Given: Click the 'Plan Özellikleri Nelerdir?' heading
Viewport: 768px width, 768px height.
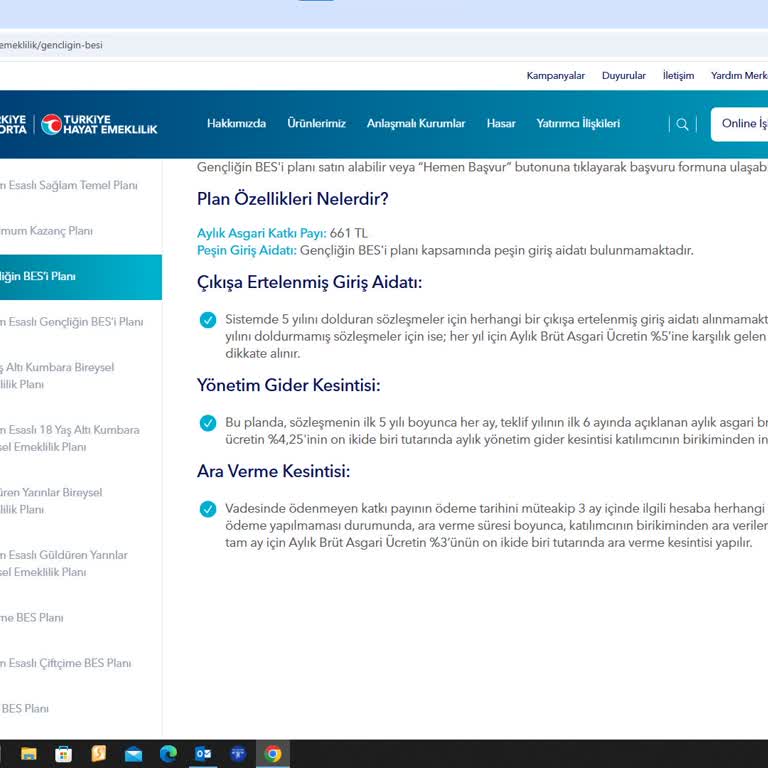Looking at the screenshot, I should click(x=292, y=199).
